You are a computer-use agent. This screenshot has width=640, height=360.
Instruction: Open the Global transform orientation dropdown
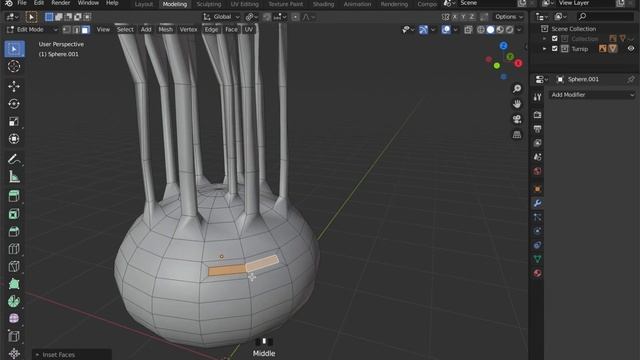click(222, 17)
